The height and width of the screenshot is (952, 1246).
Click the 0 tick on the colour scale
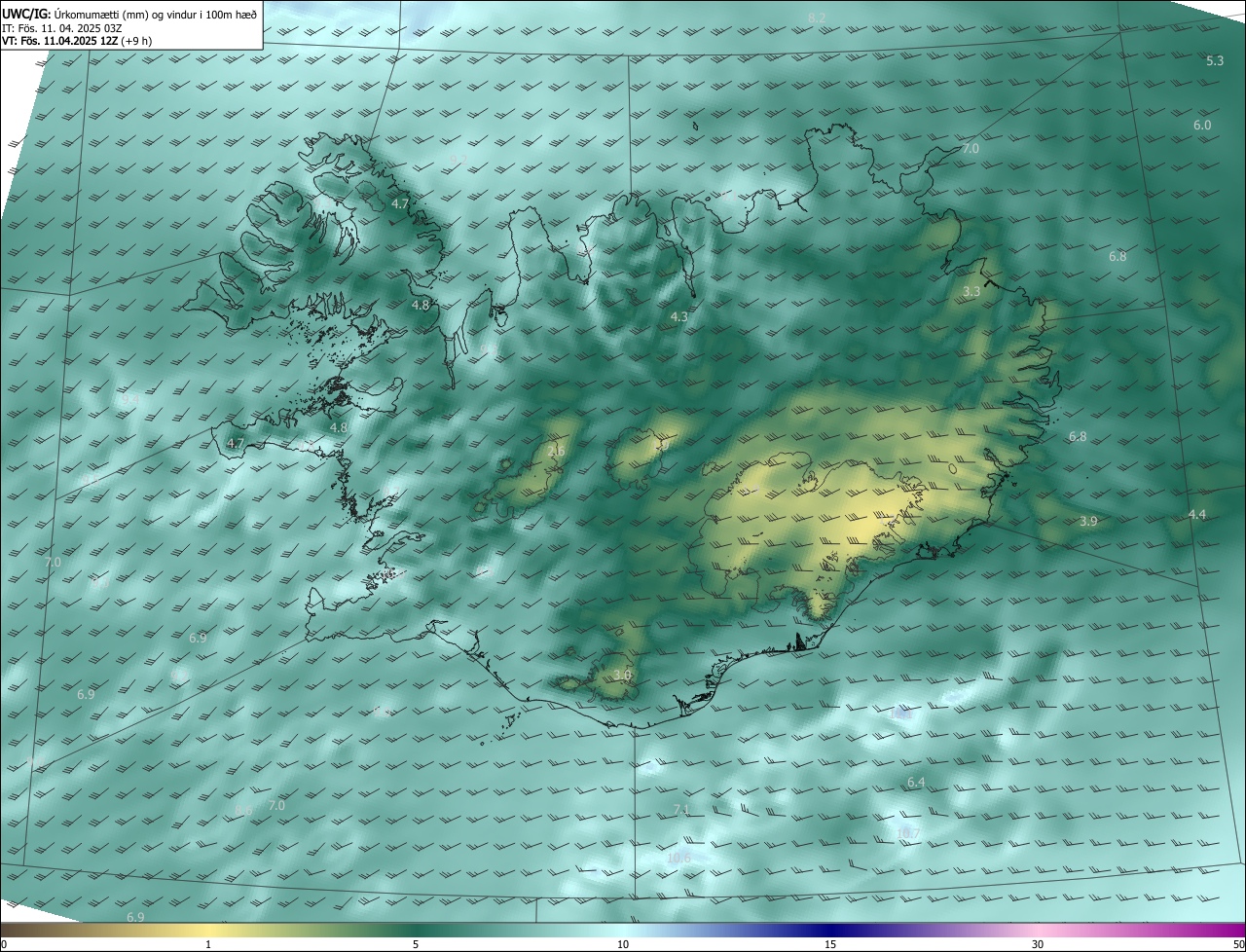[x=4, y=945]
